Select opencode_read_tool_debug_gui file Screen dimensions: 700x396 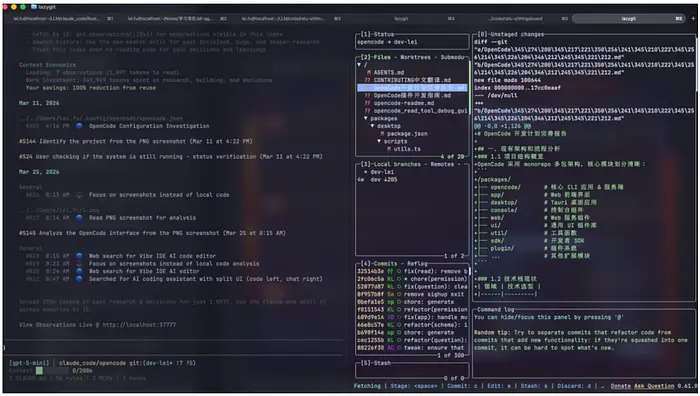[420, 110]
